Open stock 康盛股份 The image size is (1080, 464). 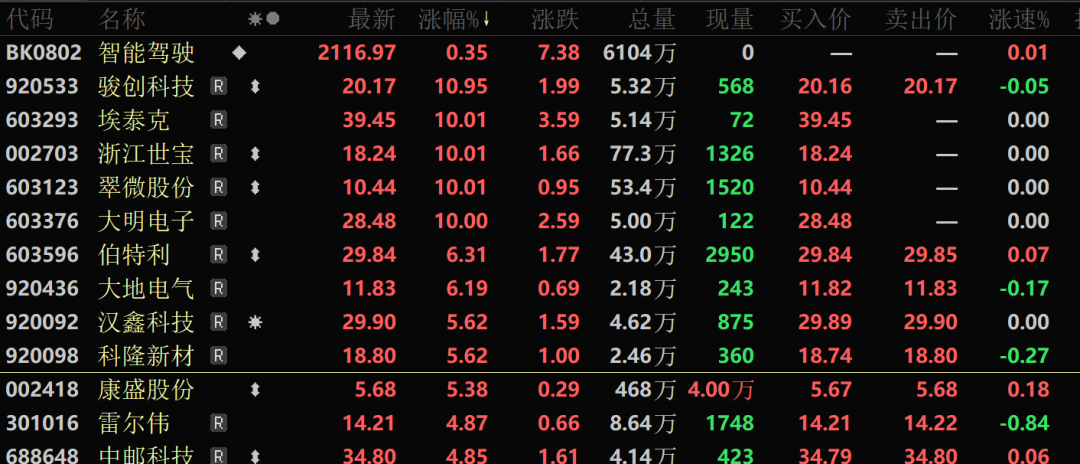[x=146, y=390]
